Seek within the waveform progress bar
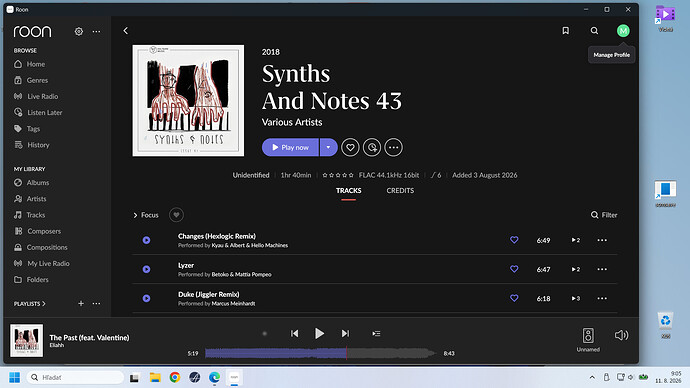 (x=320, y=353)
